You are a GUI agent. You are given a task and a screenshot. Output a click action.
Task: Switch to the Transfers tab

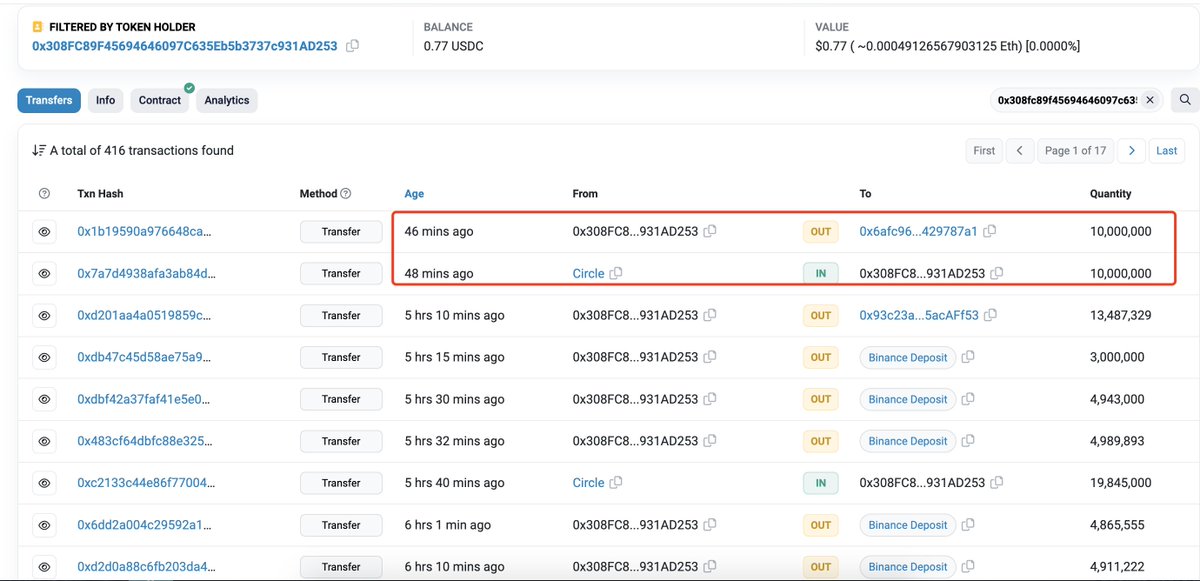click(49, 100)
